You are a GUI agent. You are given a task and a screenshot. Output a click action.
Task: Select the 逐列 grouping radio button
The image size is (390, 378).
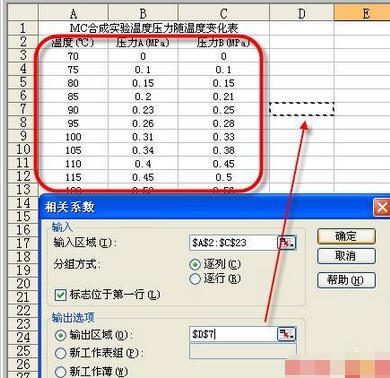click(x=195, y=265)
